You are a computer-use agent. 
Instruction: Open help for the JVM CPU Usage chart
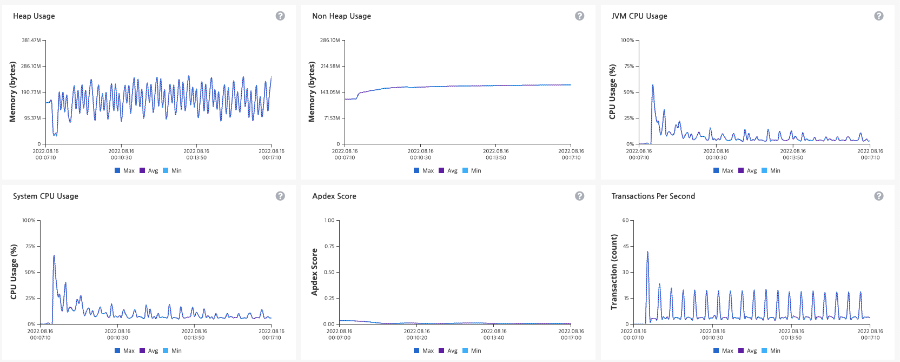(879, 15)
